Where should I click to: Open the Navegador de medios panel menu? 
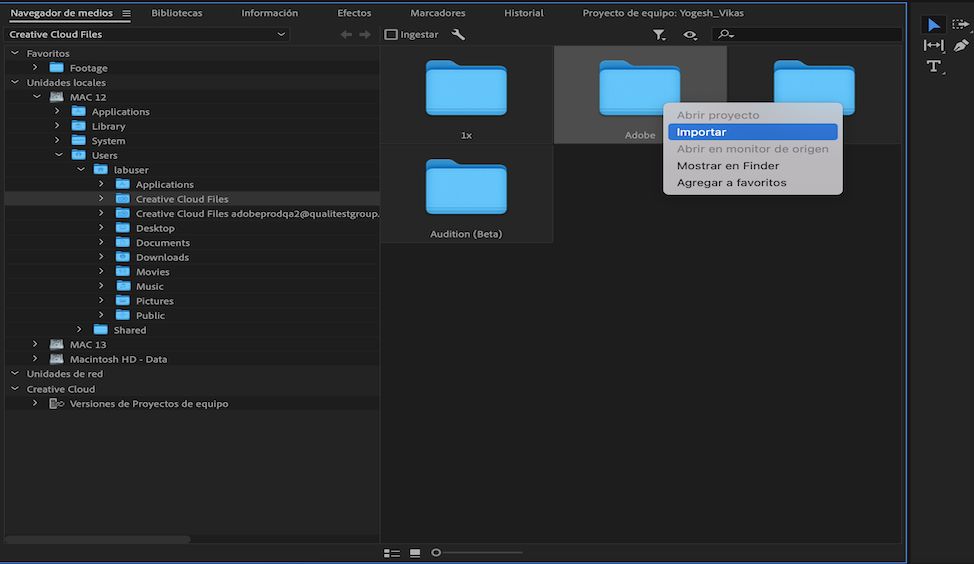[x=126, y=13]
